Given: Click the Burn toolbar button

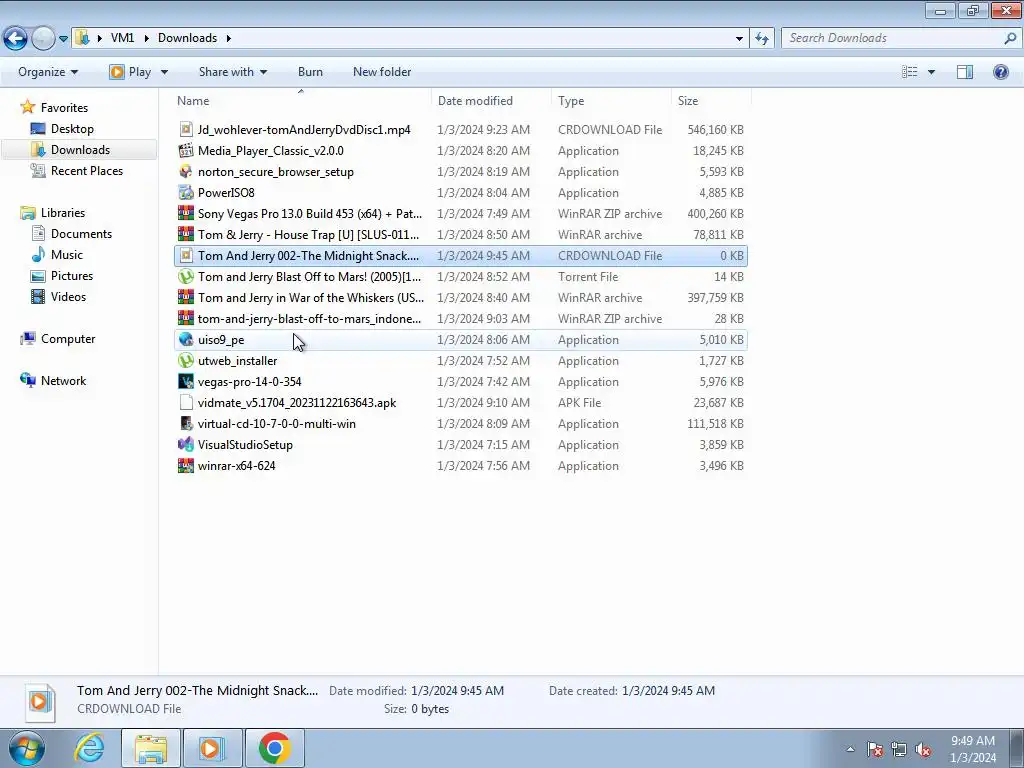Looking at the screenshot, I should click(x=310, y=72).
